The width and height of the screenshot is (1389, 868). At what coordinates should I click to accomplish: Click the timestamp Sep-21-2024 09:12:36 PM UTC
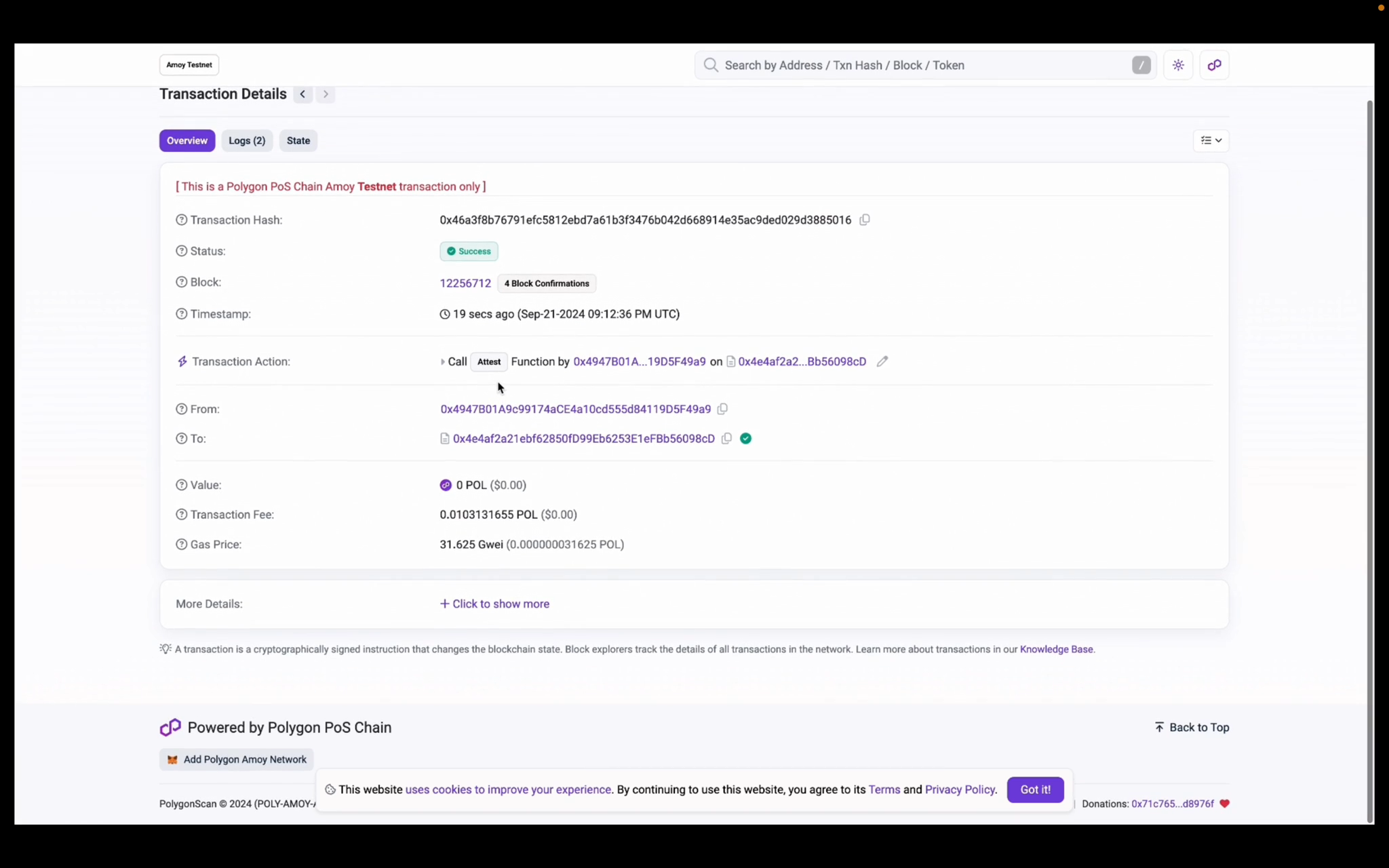coord(598,314)
